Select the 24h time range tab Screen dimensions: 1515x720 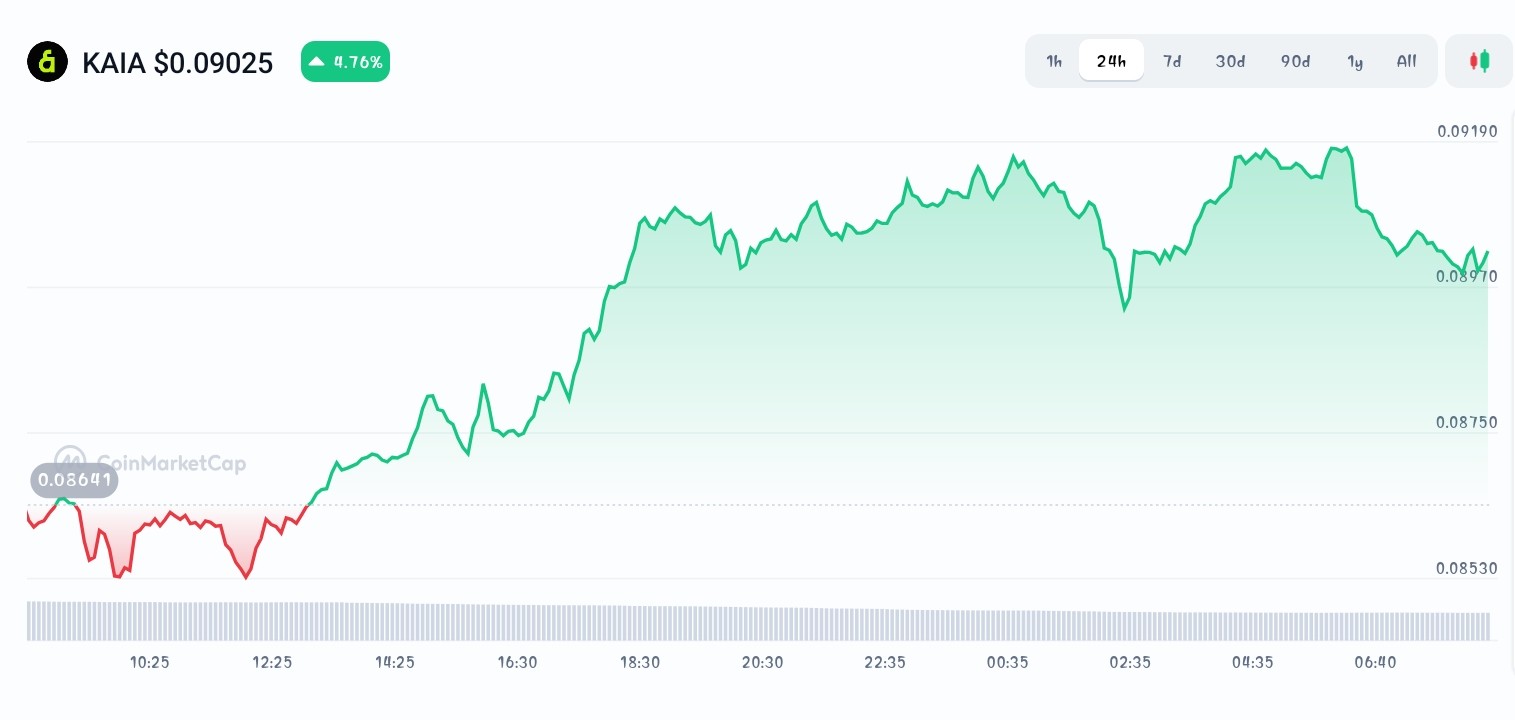tap(1111, 61)
